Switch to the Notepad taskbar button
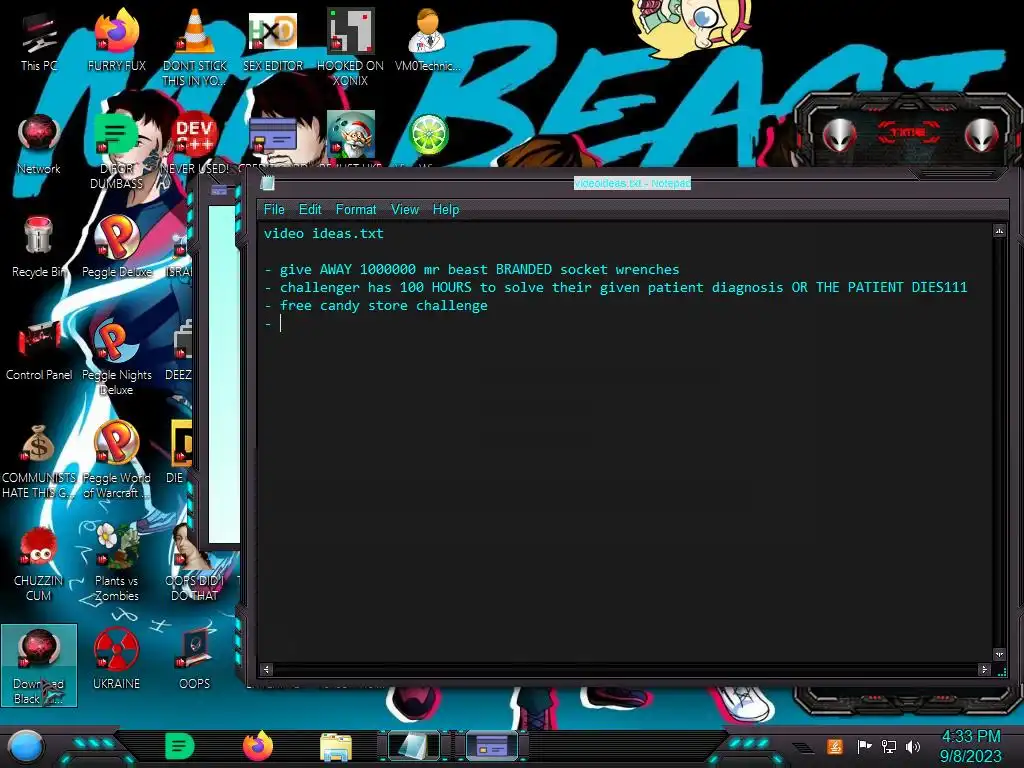Screen dimensions: 1024x768 pos(413,746)
